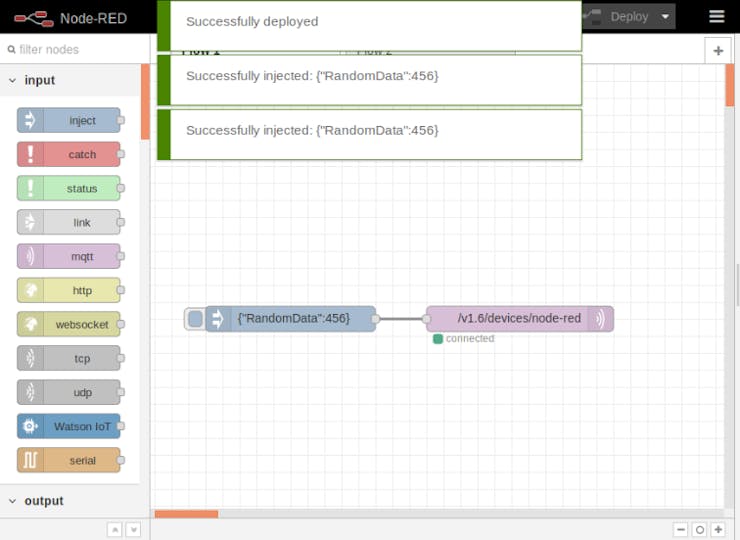The image size is (740, 540).
Task: Open the Deploy dropdown arrow
Action: click(665, 17)
